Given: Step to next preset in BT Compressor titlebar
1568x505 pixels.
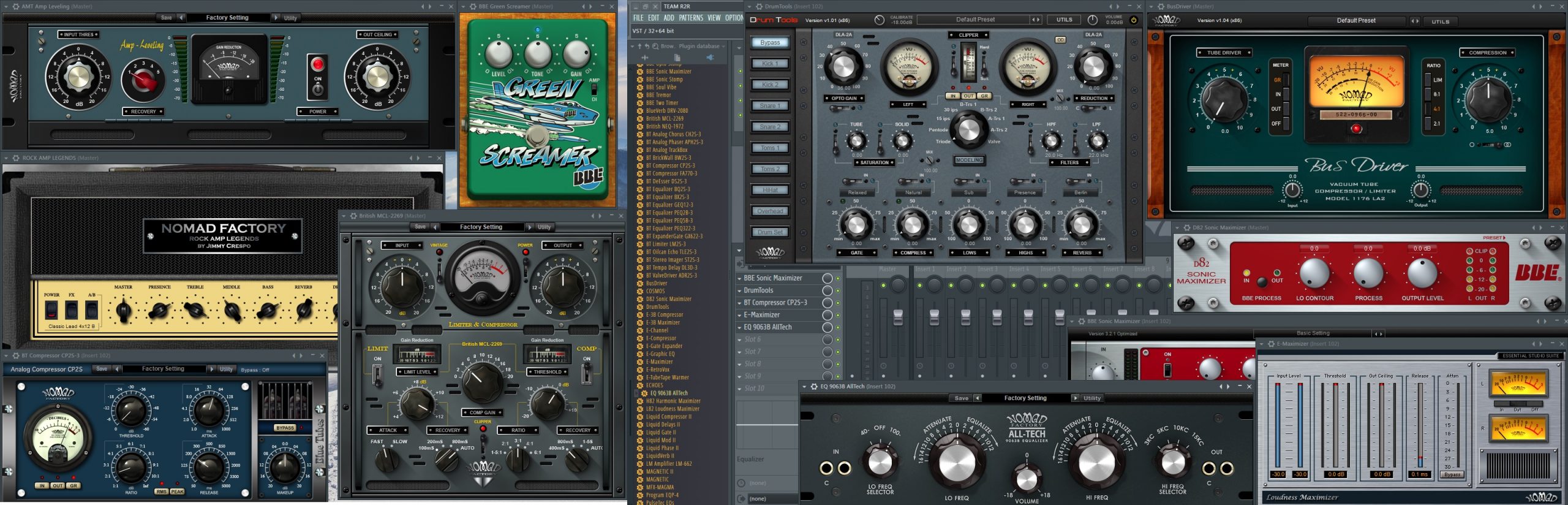Looking at the screenshot, I should point(301,355).
